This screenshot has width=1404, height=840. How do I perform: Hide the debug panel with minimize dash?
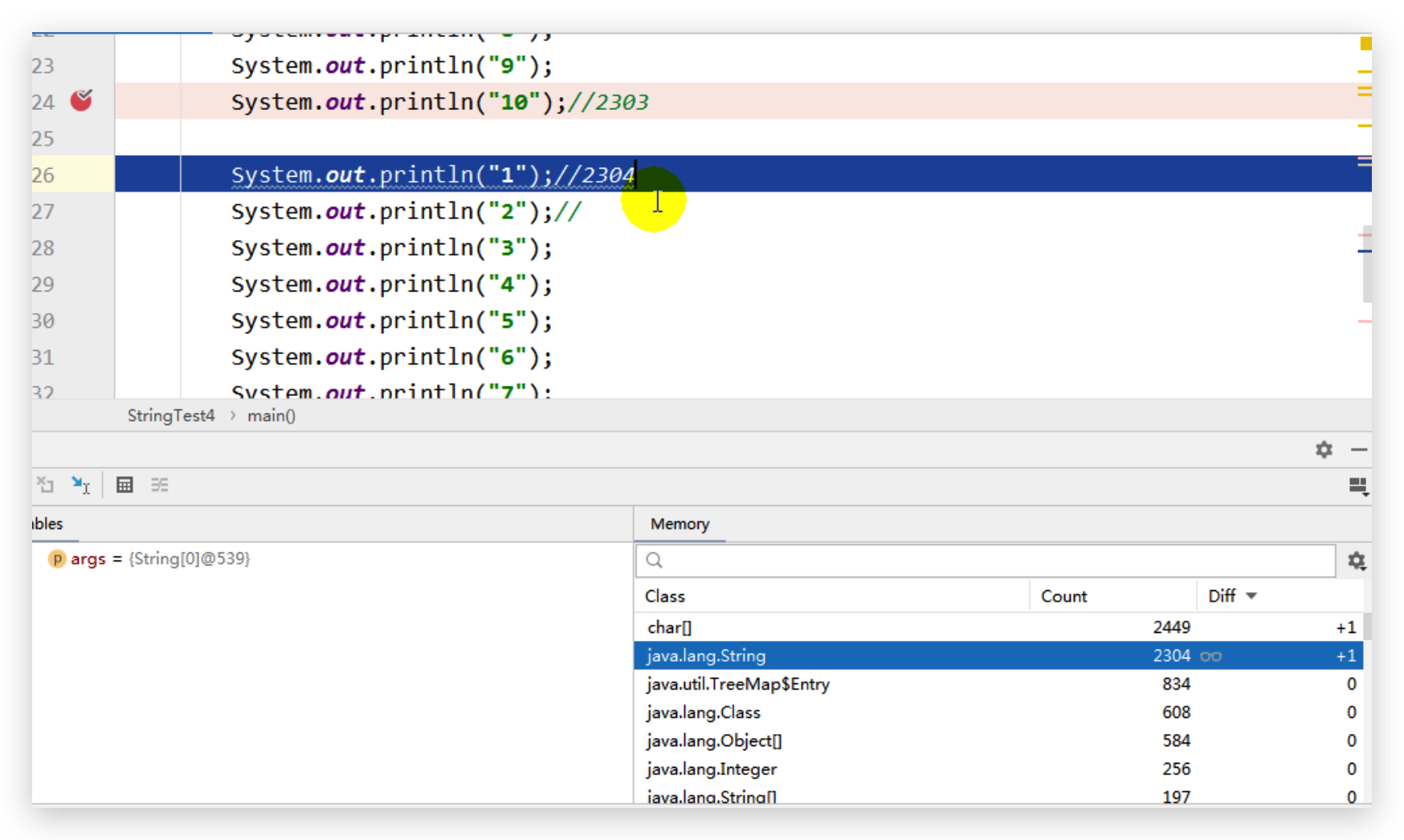coord(1359,450)
